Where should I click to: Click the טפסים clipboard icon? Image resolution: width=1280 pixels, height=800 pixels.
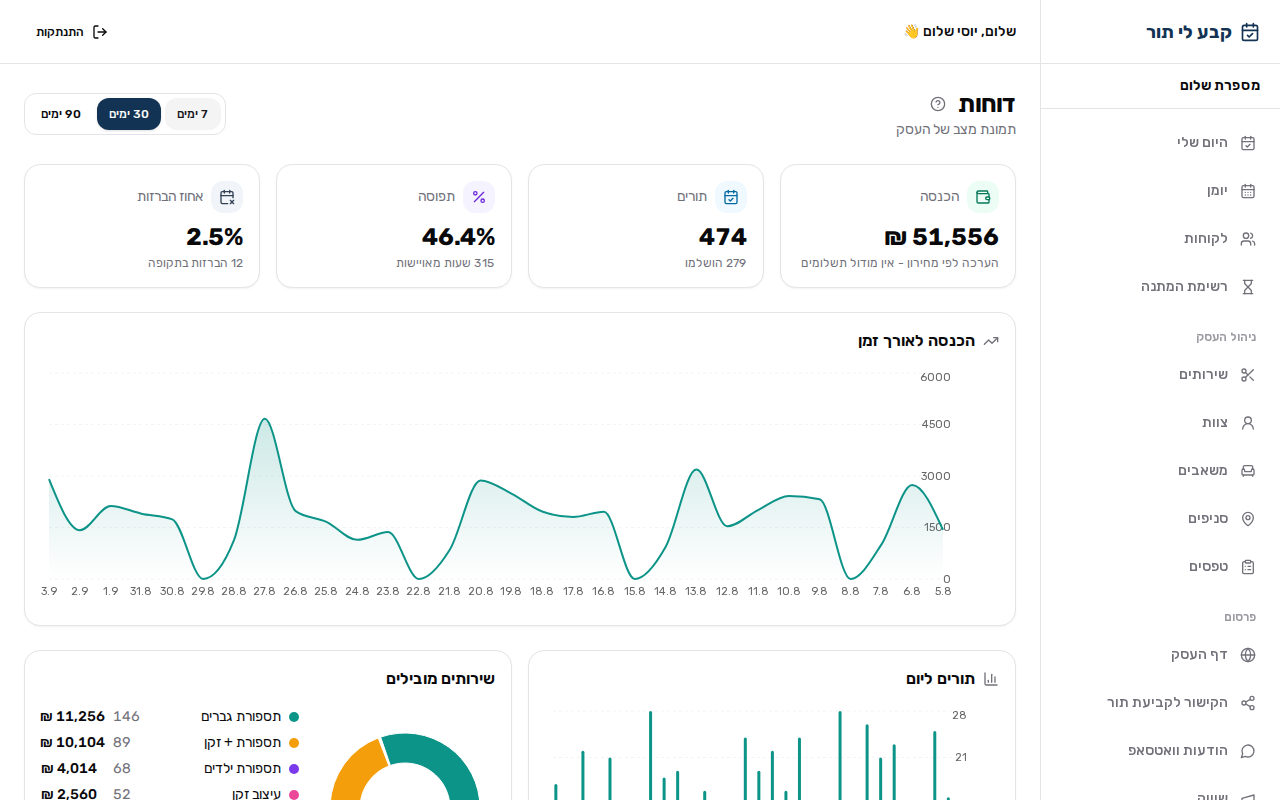click(x=1248, y=567)
